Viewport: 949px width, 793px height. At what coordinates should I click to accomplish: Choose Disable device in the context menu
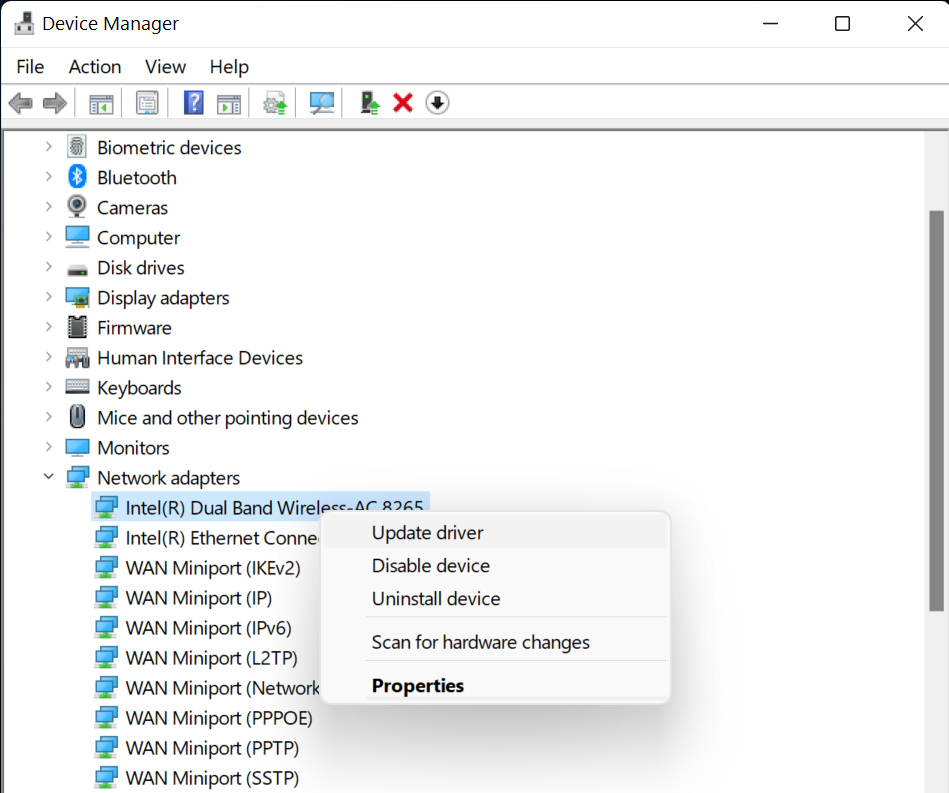tap(430, 565)
